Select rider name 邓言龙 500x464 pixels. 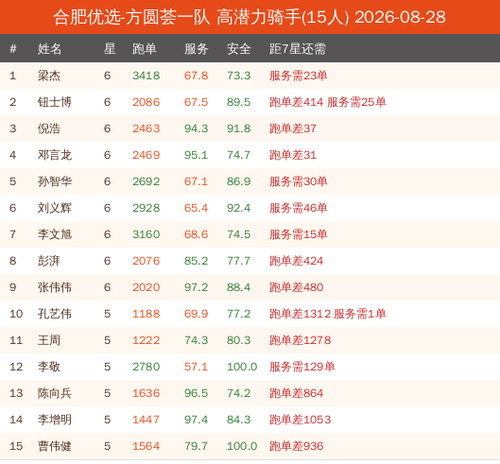pos(54,155)
